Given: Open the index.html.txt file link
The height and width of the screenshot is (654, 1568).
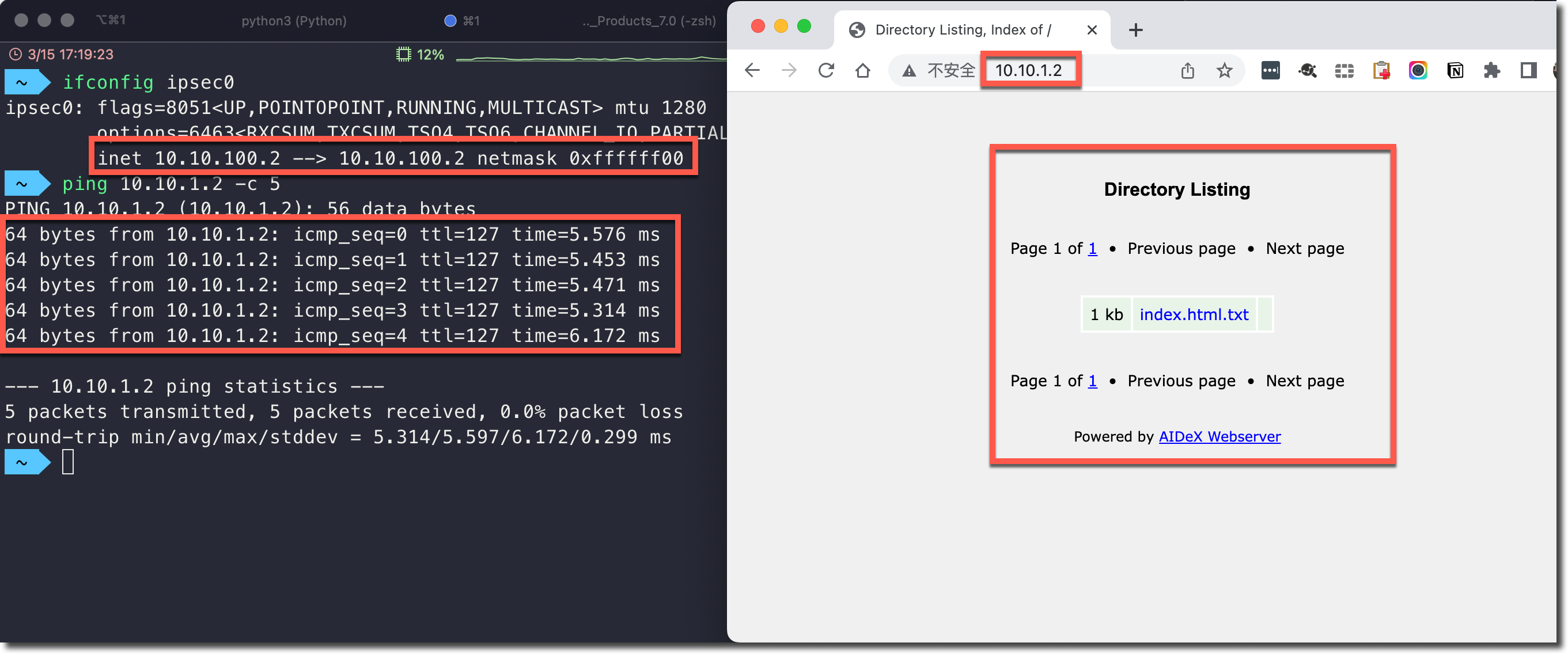Looking at the screenshot, I should 1193,314.
